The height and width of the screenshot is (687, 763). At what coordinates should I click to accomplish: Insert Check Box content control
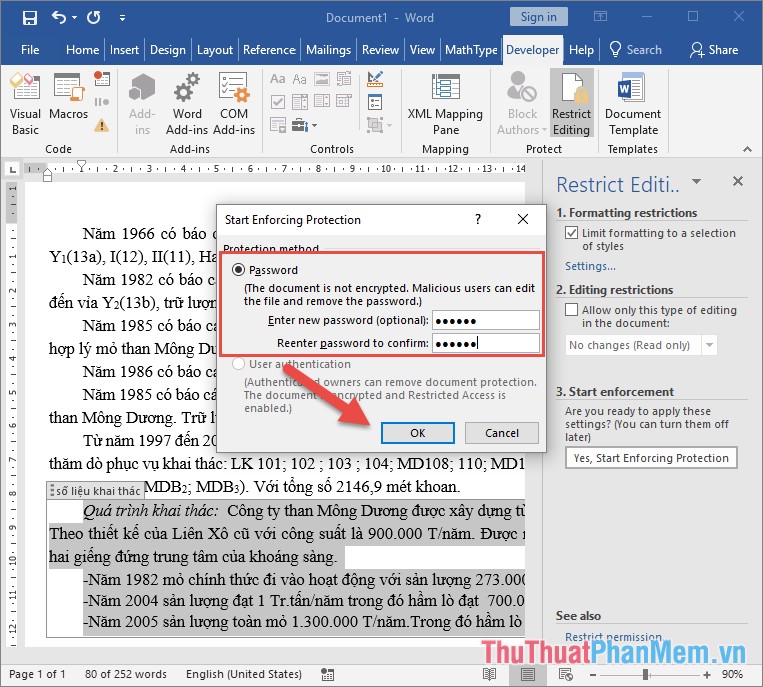(x=277, y=102)
